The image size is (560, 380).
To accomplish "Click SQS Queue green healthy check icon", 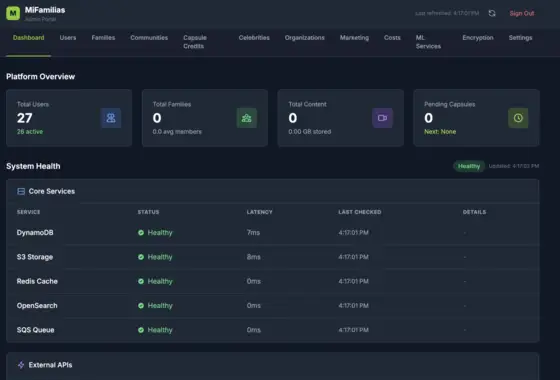I will 141,330.
